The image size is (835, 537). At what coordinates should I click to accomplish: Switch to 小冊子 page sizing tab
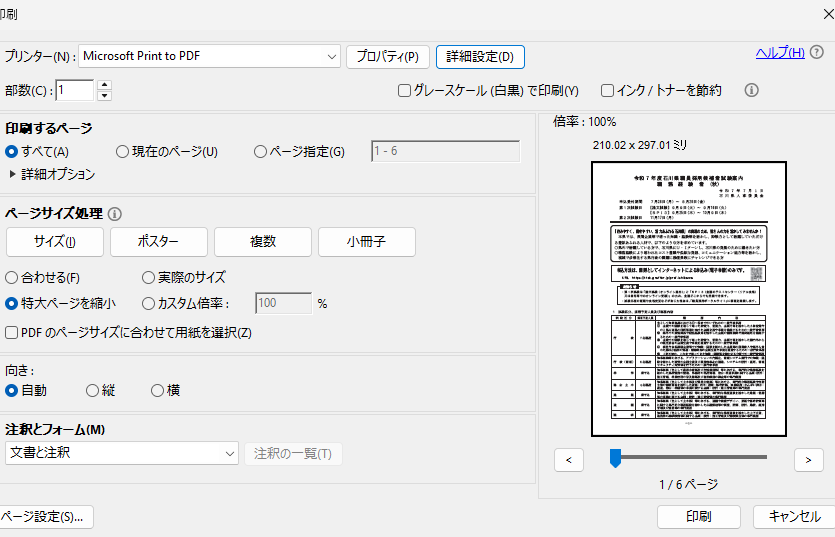point(366,242)
